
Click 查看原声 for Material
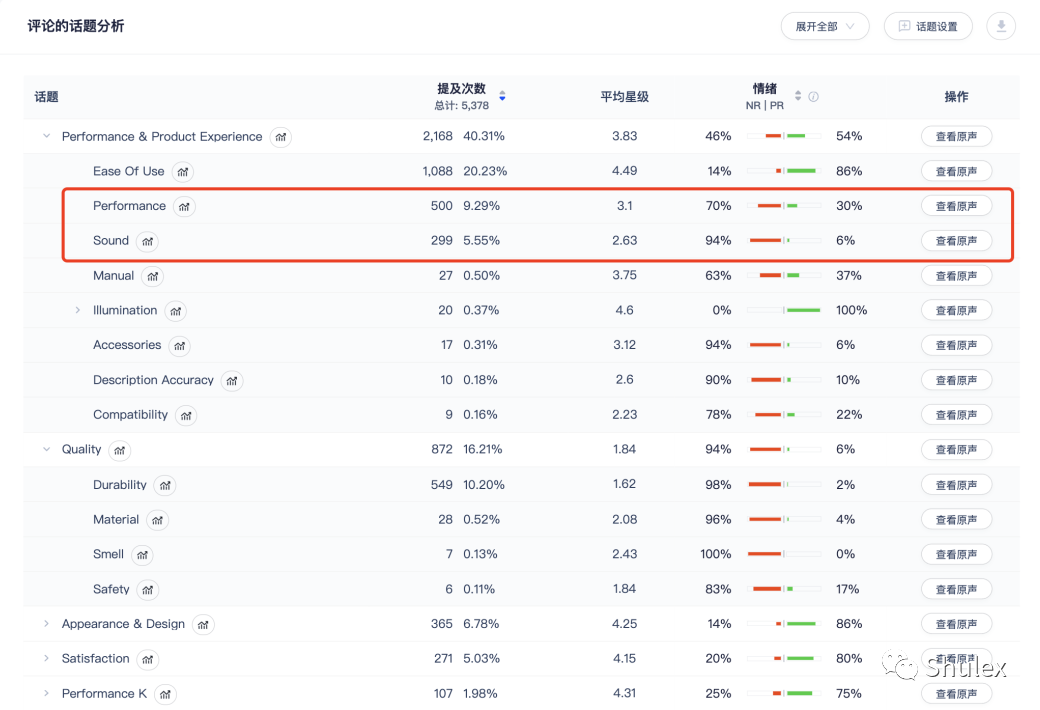956,520
